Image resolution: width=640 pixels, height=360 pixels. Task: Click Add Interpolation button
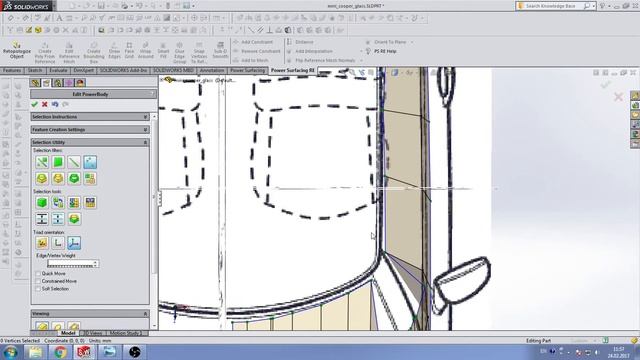point(310,51)
